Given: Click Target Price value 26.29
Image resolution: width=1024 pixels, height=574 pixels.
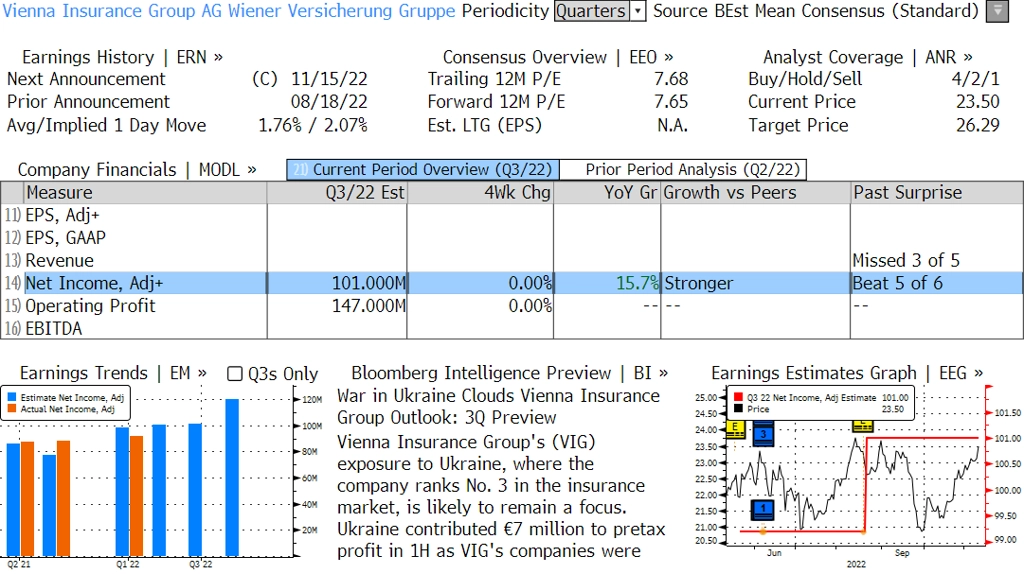Looking at the screenshot, I should click(x=978, y=125).
